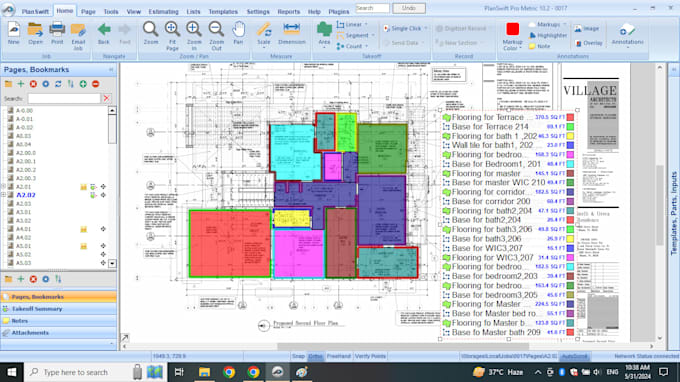Toggle Verify Points in status bar
The height and width of the screenshot is (382, 680).
[370, 356]
